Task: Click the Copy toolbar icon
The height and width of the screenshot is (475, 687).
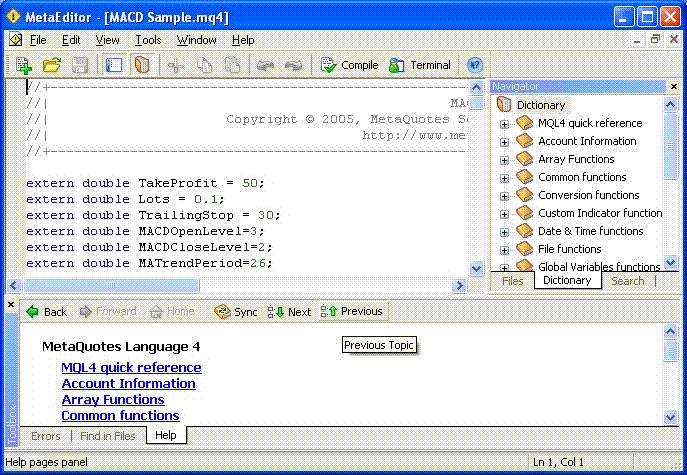Action: click(204, 65)
